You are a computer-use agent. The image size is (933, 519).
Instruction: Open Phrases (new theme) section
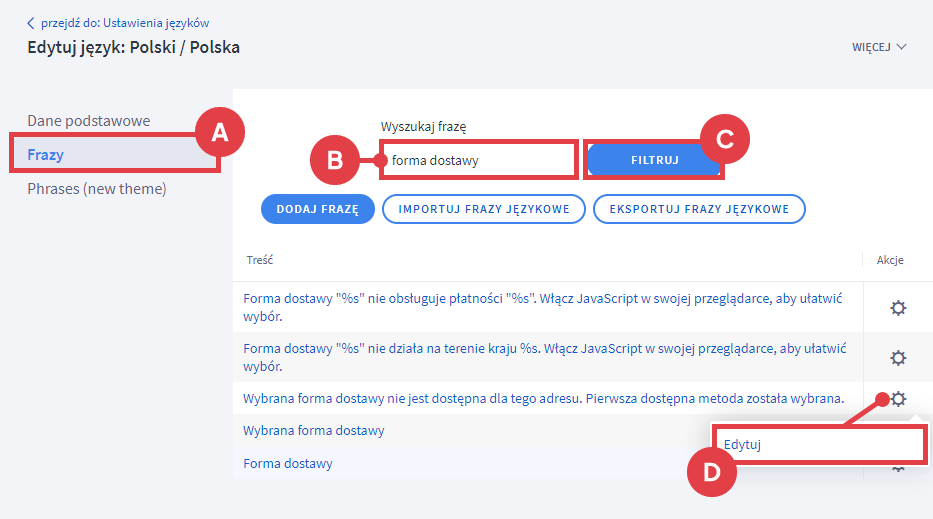pyautogui.click(x=96, y=189)
